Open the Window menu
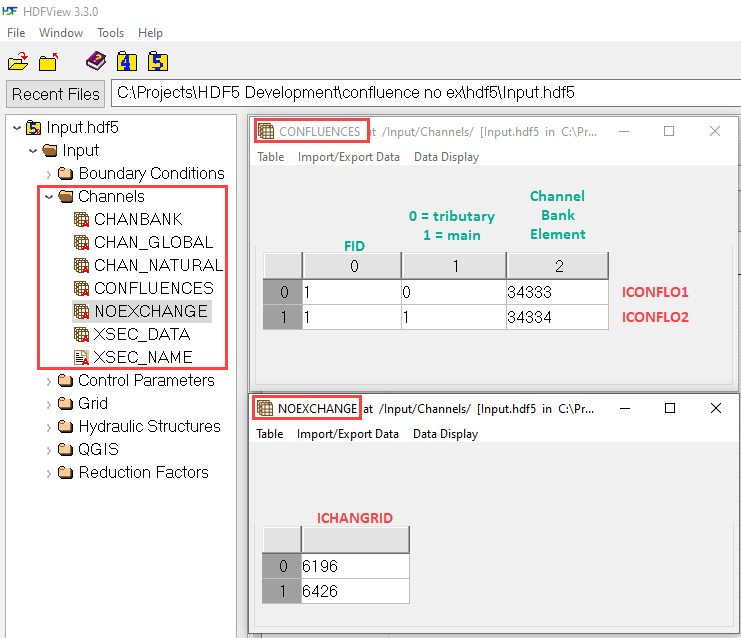 61,33
